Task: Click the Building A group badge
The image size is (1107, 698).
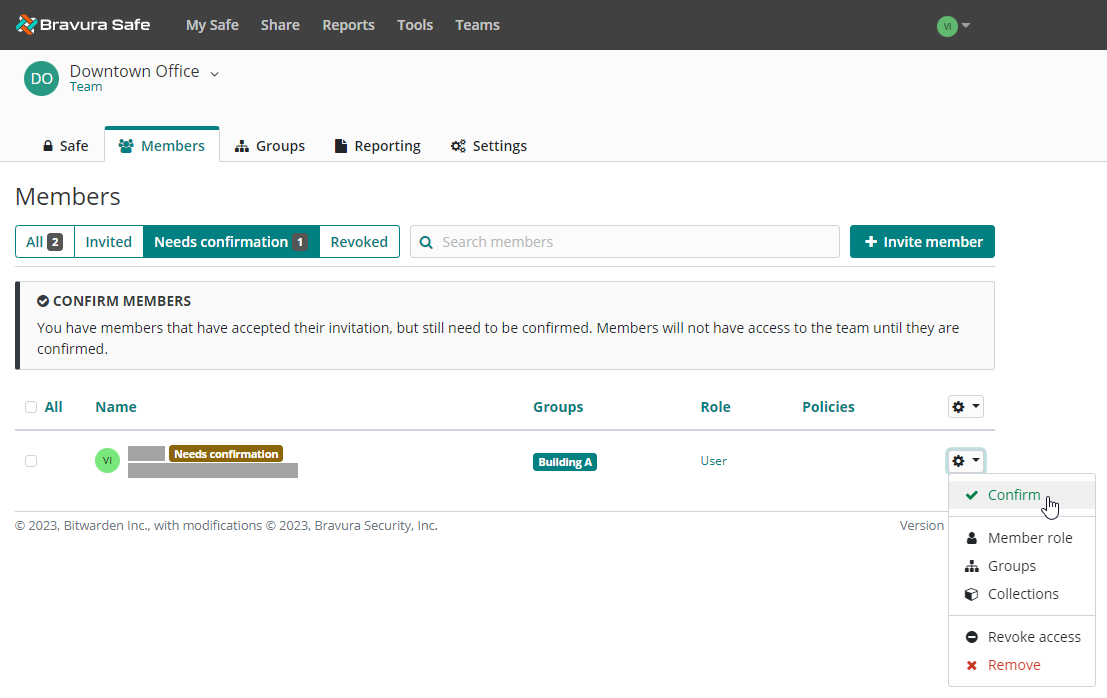Action: 565,462
